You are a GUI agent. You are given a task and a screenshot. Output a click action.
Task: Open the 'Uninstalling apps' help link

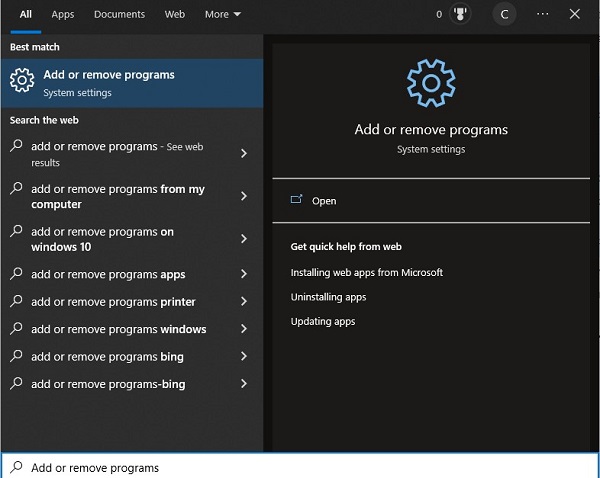pos(328,297)
